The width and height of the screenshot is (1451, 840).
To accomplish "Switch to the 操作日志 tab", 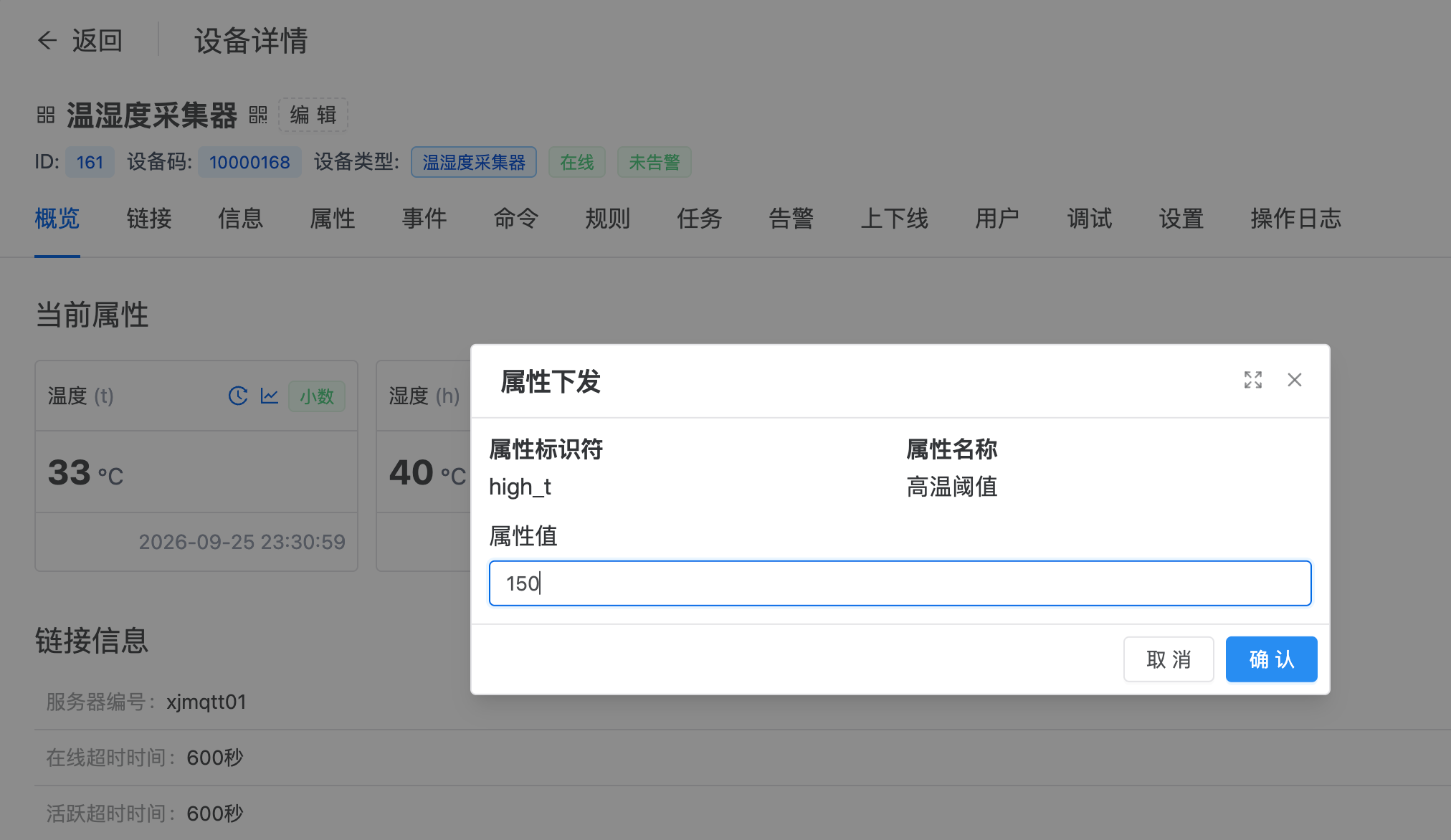I will (x=1296, y=218).
